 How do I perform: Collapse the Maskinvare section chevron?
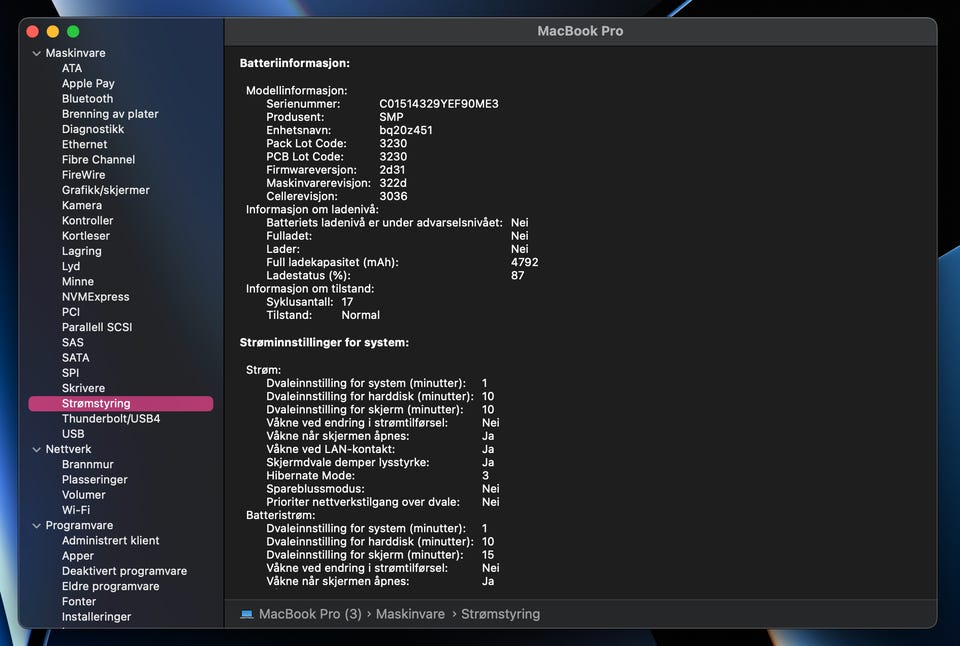coord(36,53)
